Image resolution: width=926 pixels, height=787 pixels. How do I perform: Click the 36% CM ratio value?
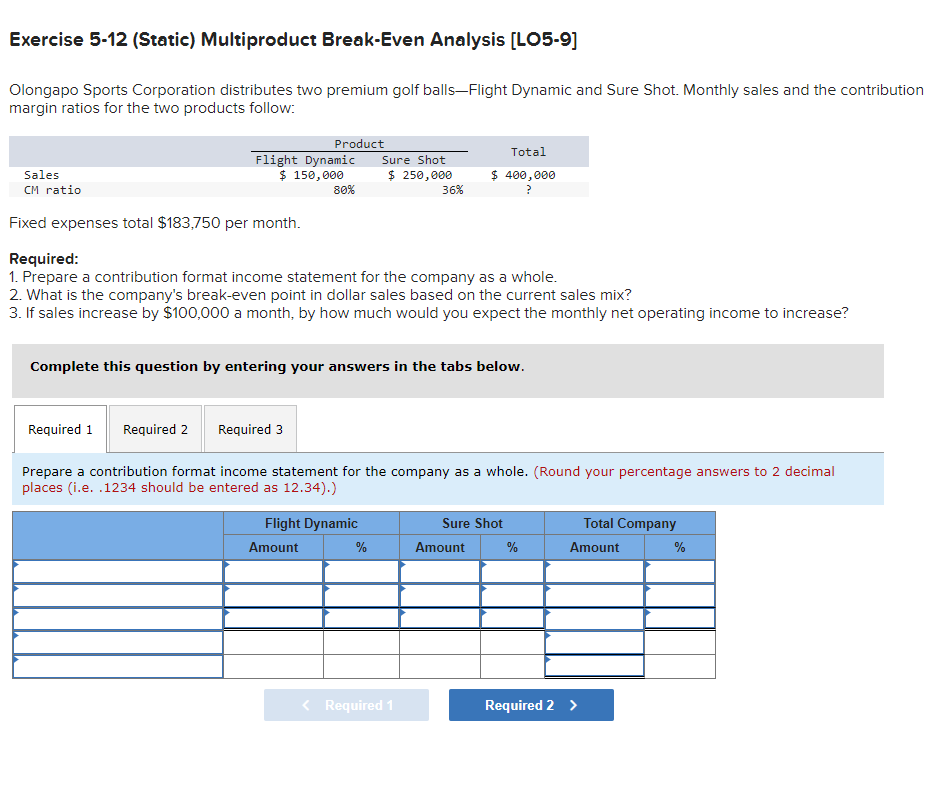[452, 190]
